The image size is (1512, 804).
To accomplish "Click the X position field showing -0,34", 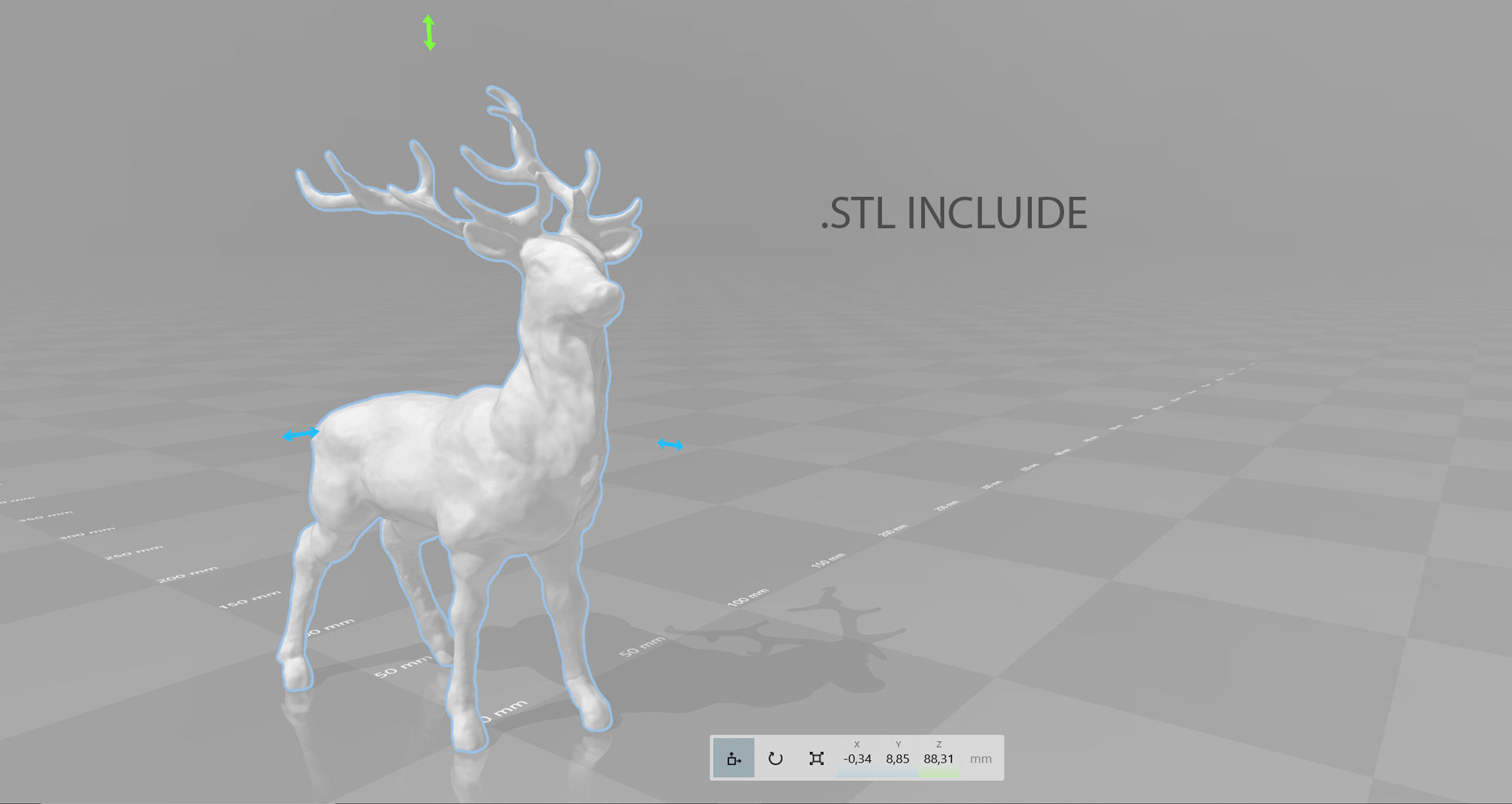I will pyautogui.click(x=857, y=759).
